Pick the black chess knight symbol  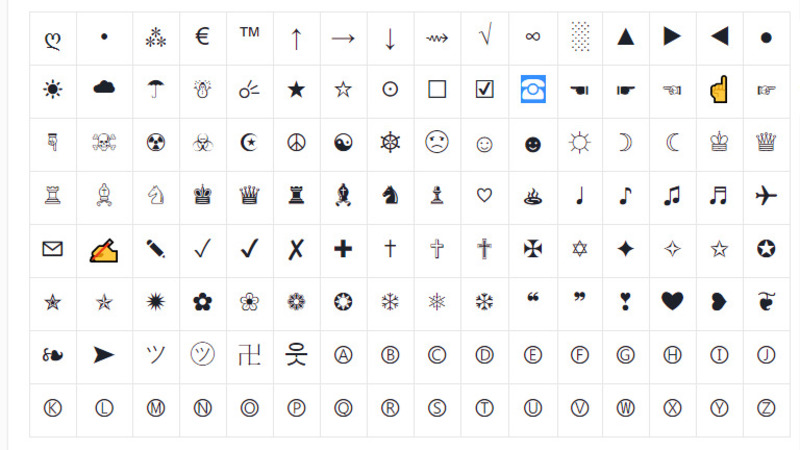click(x=390, y=195)
